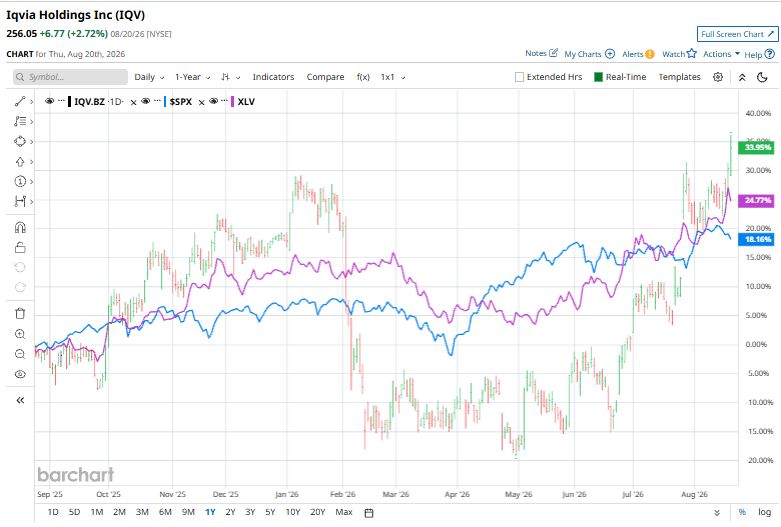Open the 1x1 grid layout dropdown
Viewport: 781px width, 527px height.
(393, 77)
